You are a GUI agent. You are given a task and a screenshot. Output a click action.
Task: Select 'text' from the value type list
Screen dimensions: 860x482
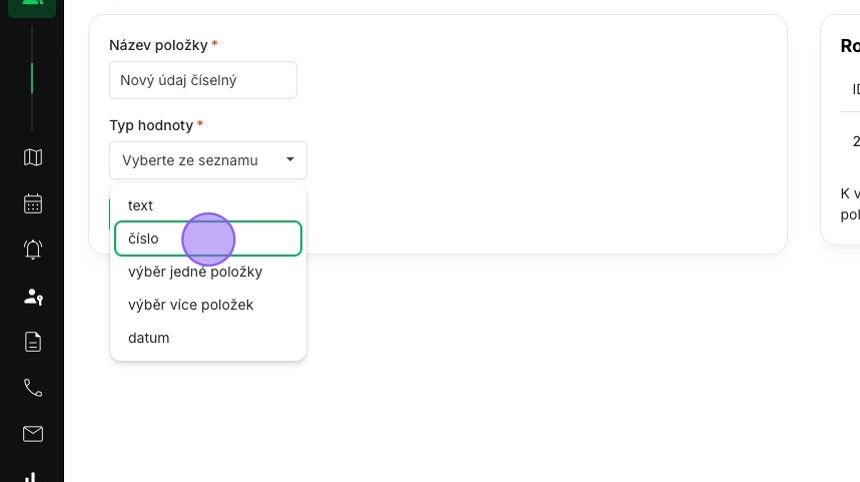coord(141,205)
